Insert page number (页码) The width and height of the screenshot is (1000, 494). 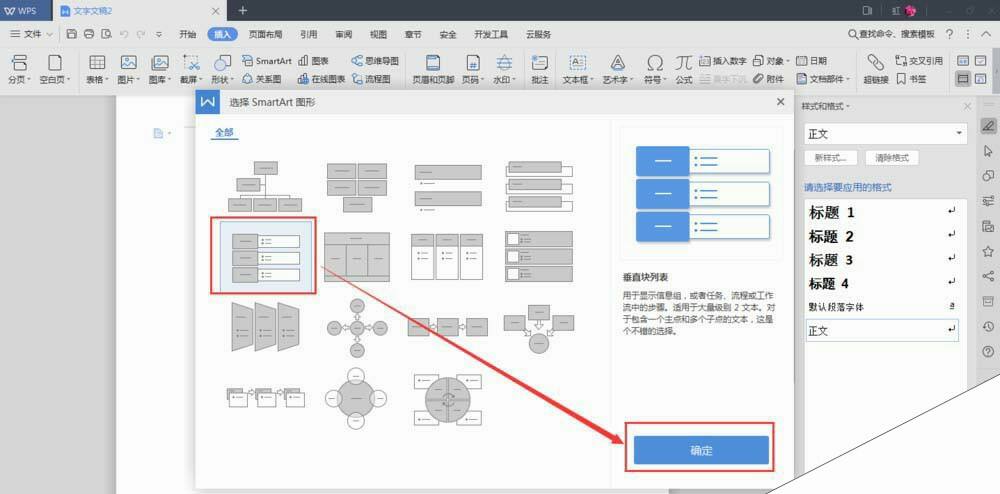point(472,70)
